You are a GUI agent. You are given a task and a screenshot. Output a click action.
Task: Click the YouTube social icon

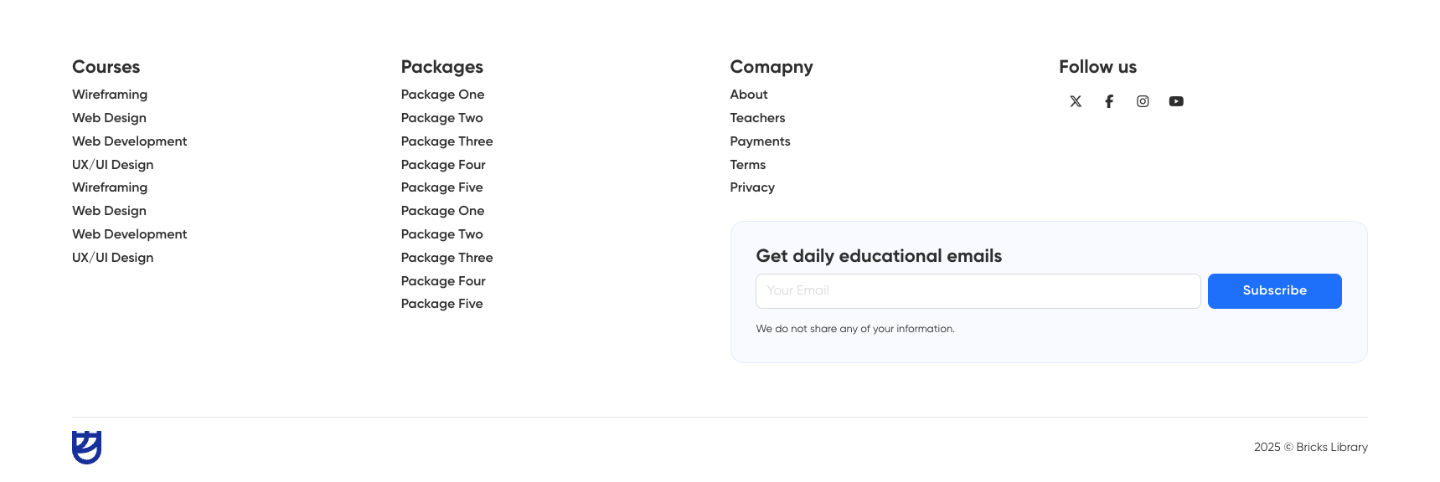pyautogui.click(x=1176, y=101)
